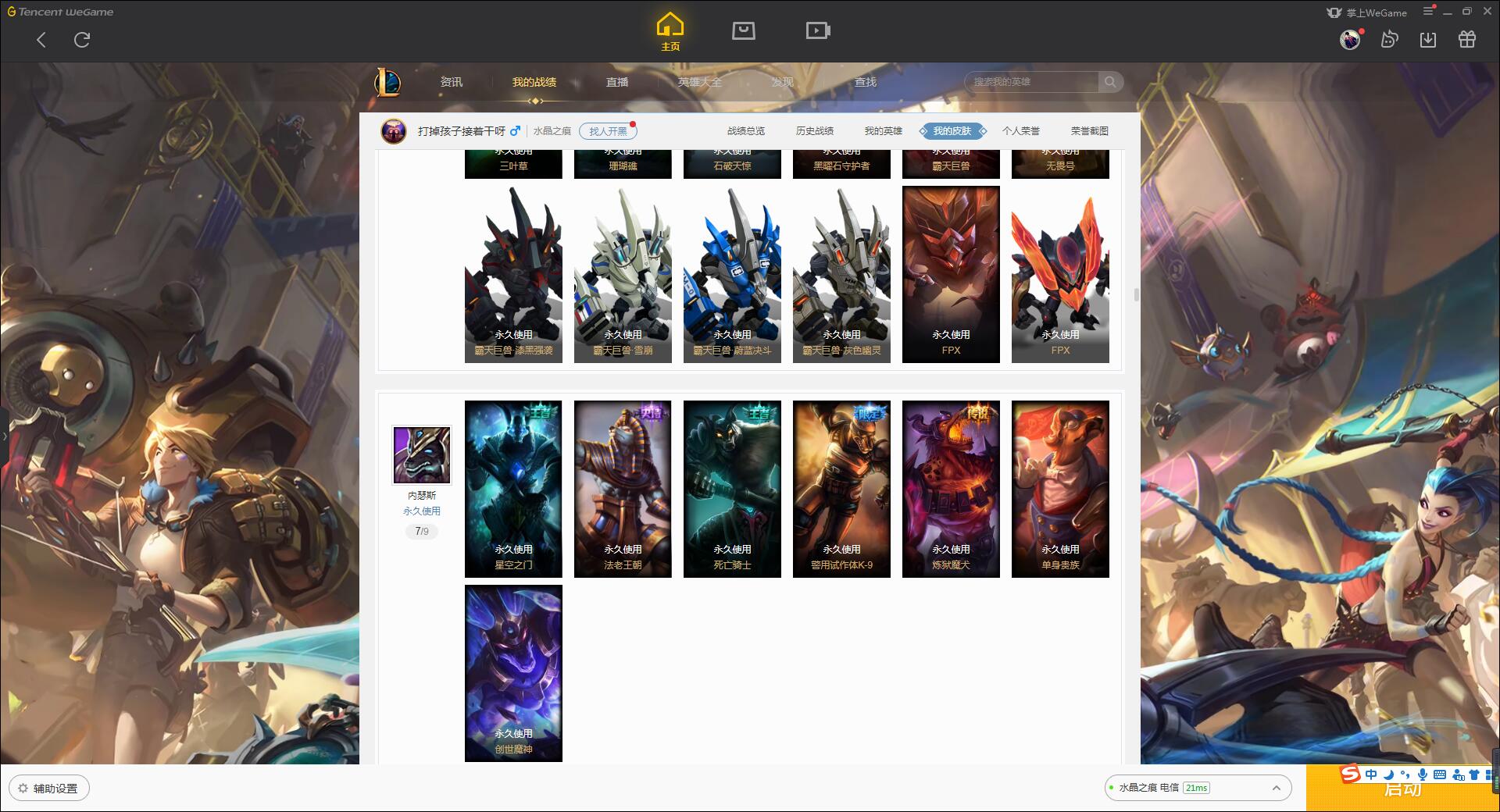Open the 炼狱魔犬 skin card
The width and height of the screenshot is (1500, 812).
pos(951,489)
